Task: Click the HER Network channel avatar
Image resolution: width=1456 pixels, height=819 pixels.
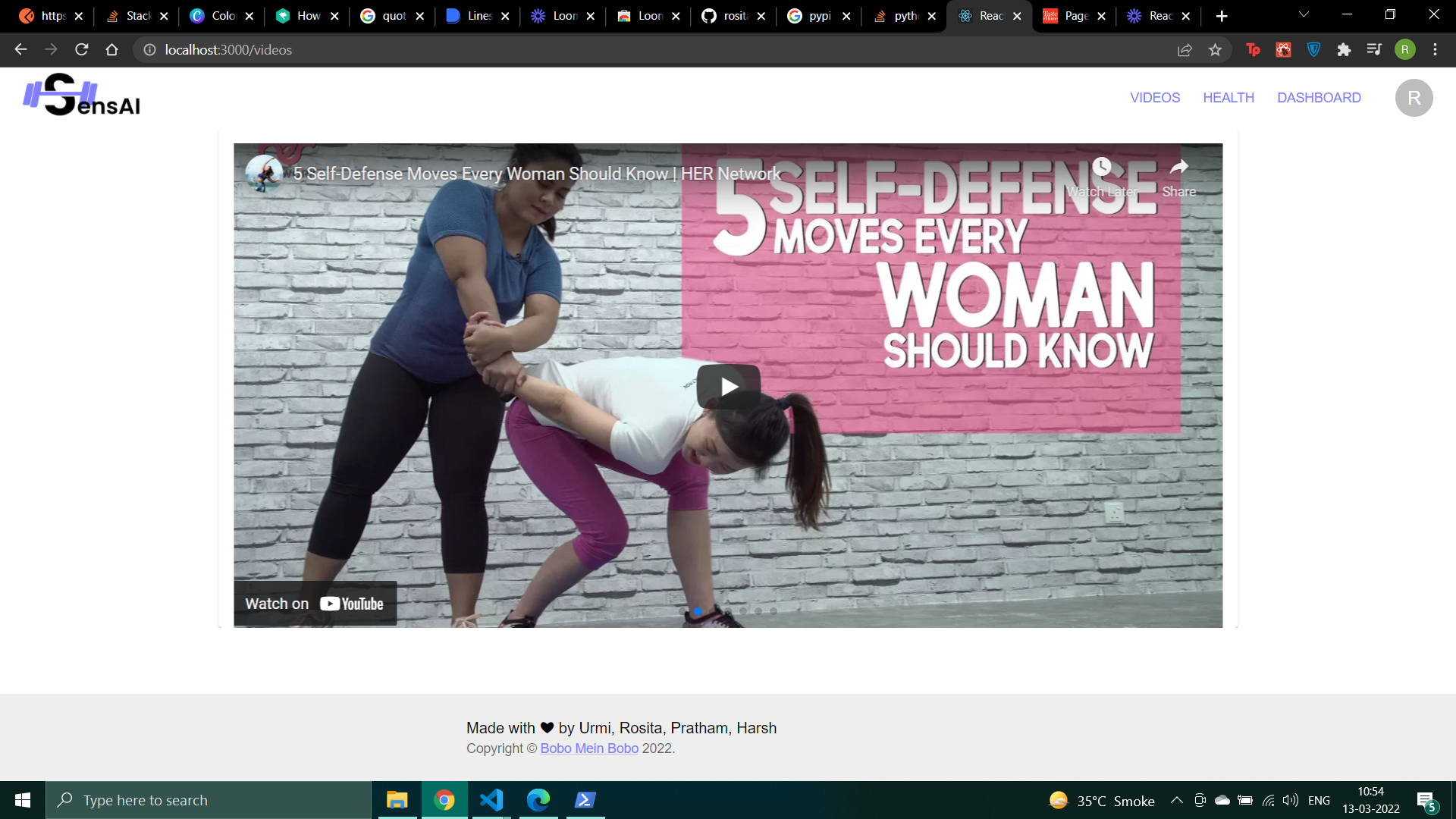Action: click(x=264, y=174)
